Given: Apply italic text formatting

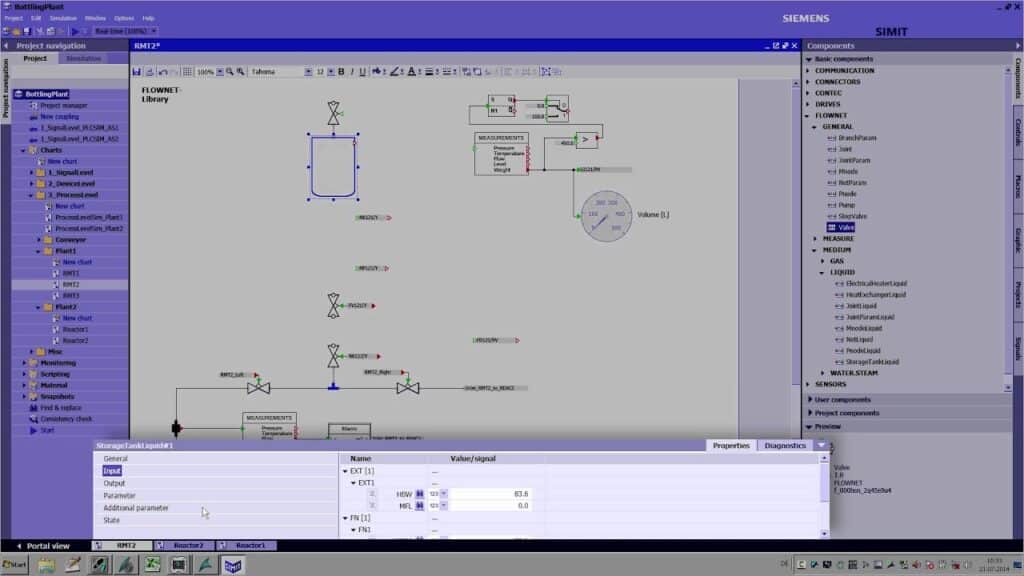Looking at the screenshot, I should pyautogui.click(x=352, y=72).
